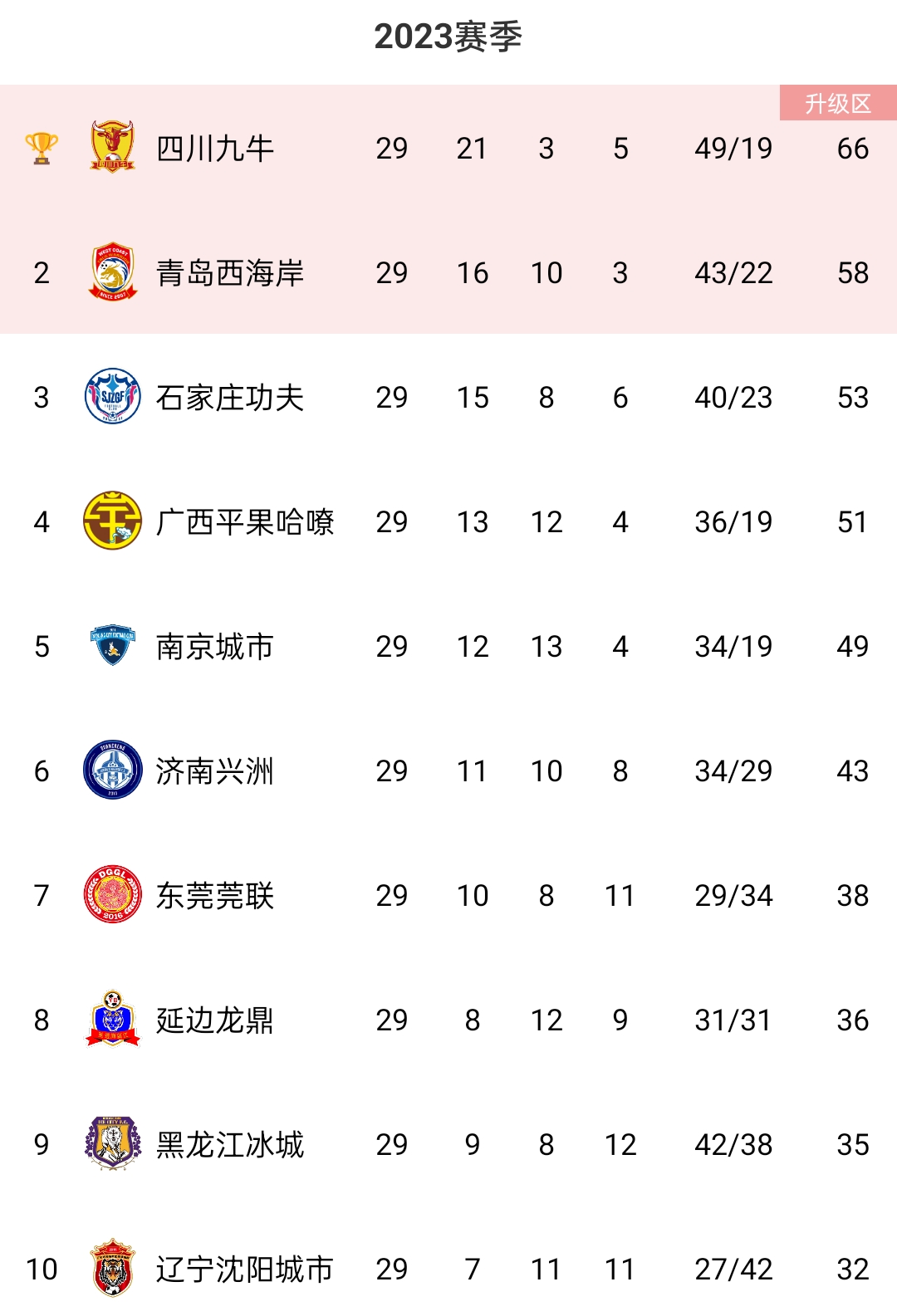897x1316 pixels.
Task: Tap the 广西平果哈嘹 club logo
Action: point(112,521)
